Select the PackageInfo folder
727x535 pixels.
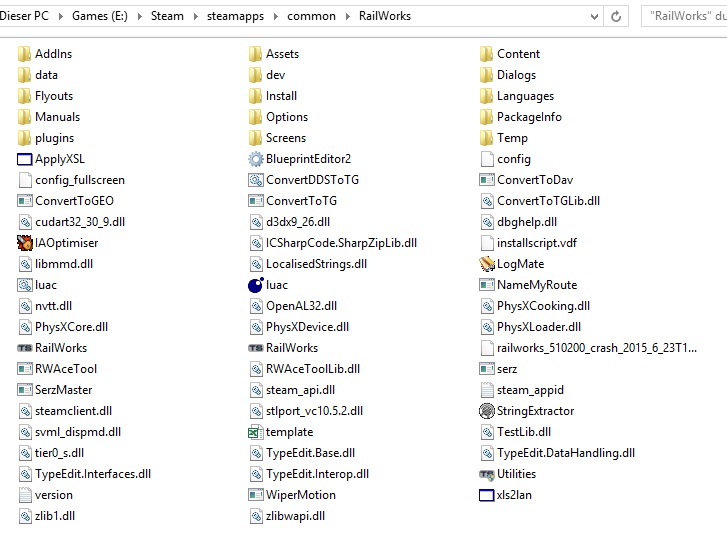tap(520, 117)
